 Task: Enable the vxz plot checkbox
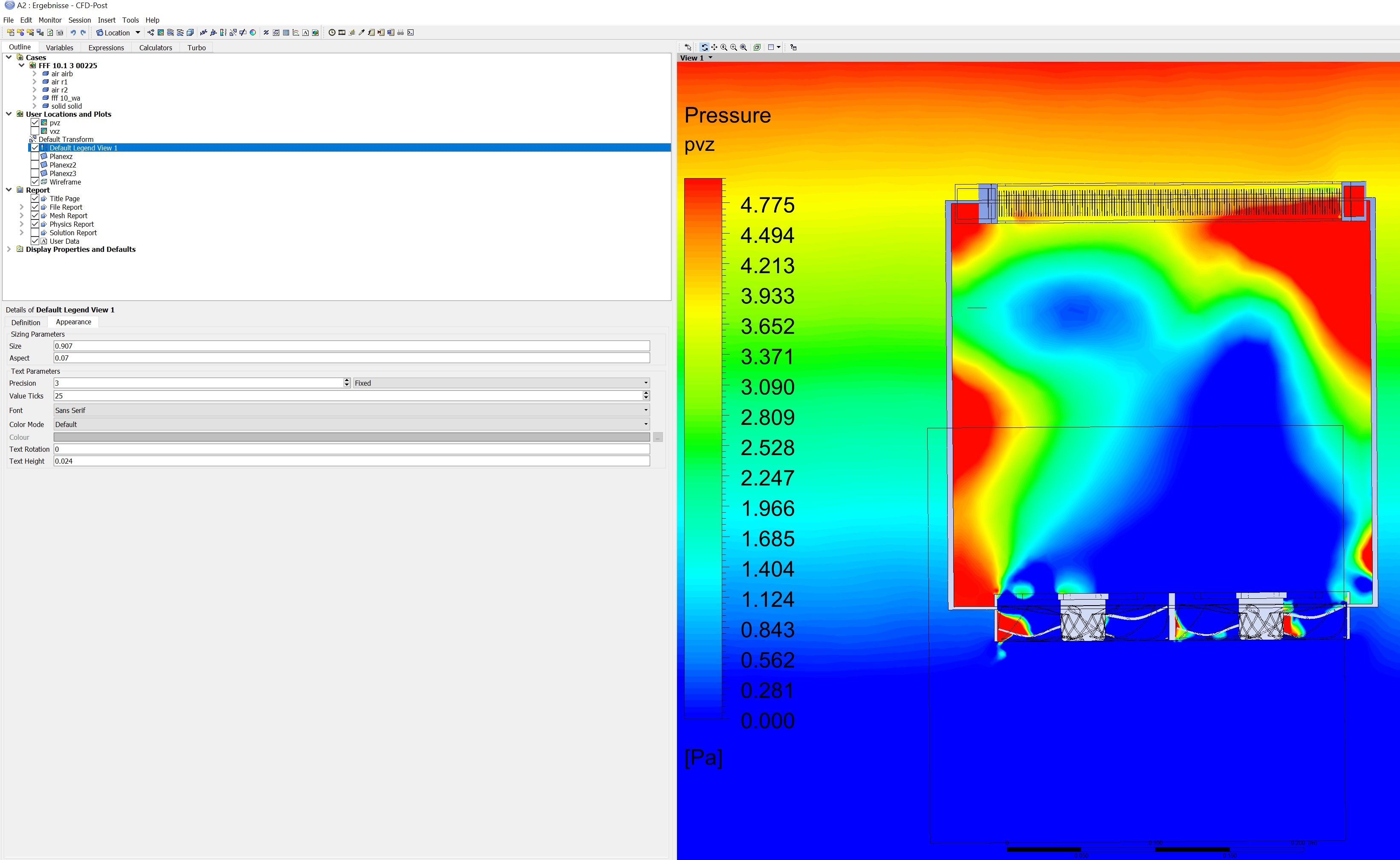click(35, 131)
